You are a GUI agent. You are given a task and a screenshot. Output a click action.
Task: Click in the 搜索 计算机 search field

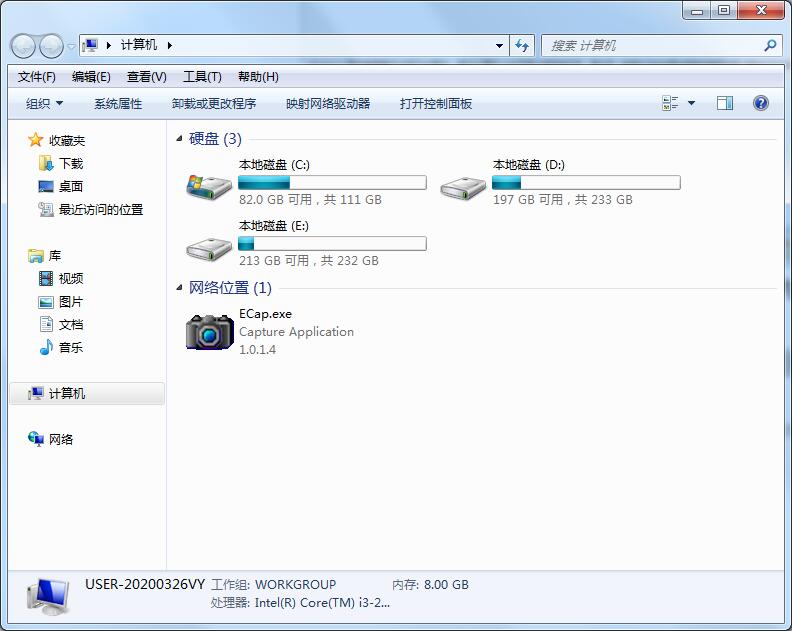click(650, 45)
